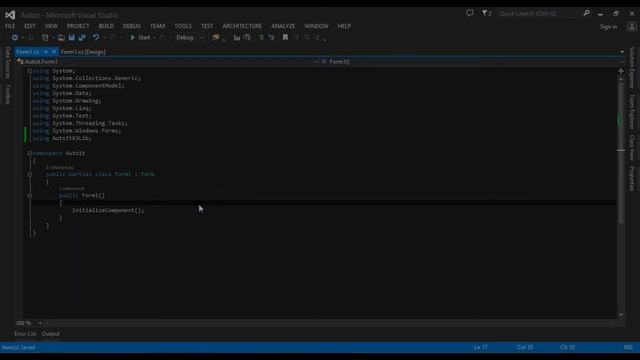
Task: Click the account avatar icon
Action: coord(632,27)
